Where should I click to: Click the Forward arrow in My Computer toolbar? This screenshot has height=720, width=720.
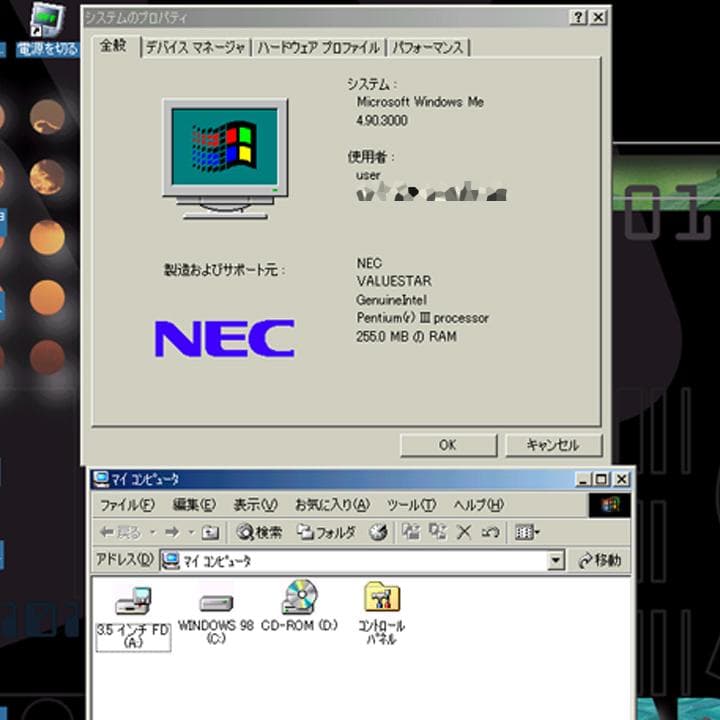[172, 533]
